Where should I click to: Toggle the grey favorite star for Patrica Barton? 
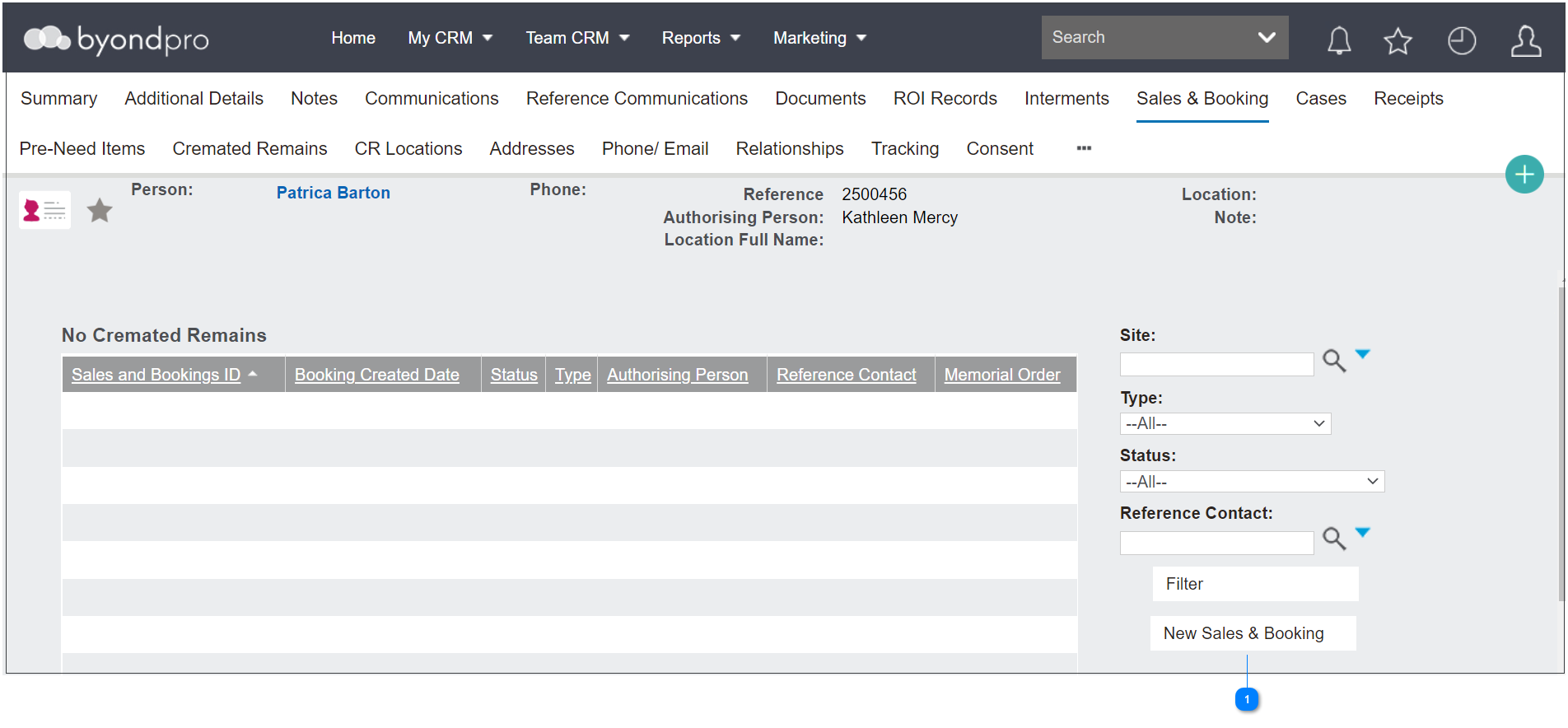pyautogui.click(x=100, y=211)
